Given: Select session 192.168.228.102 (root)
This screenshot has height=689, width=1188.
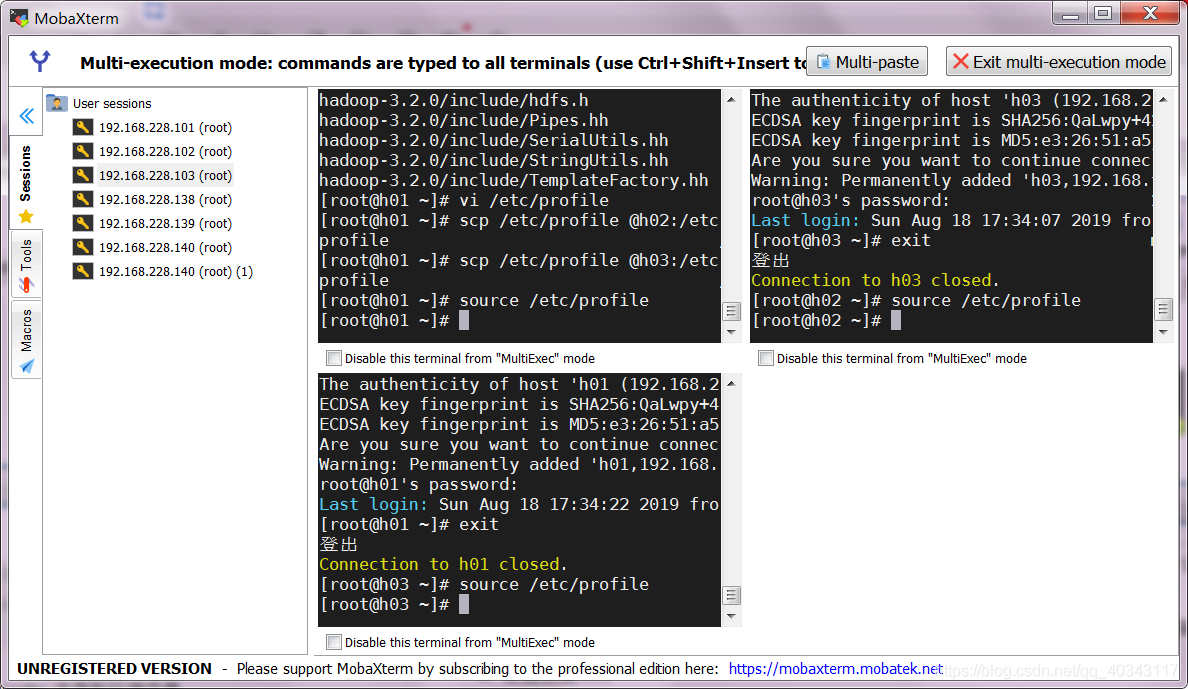Looking at the screenshot, I should click(x=165, y=152).
